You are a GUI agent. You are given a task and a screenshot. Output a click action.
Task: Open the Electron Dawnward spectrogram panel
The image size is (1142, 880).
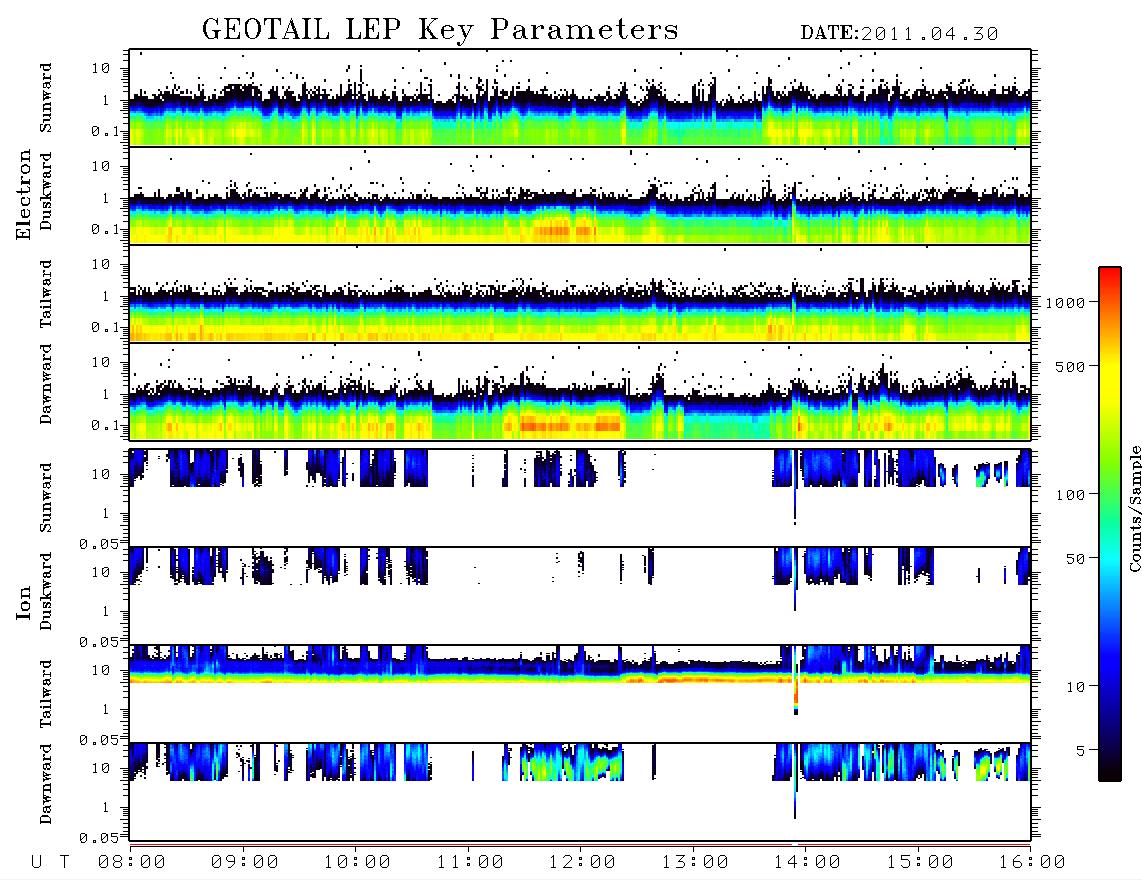[580, 392]
